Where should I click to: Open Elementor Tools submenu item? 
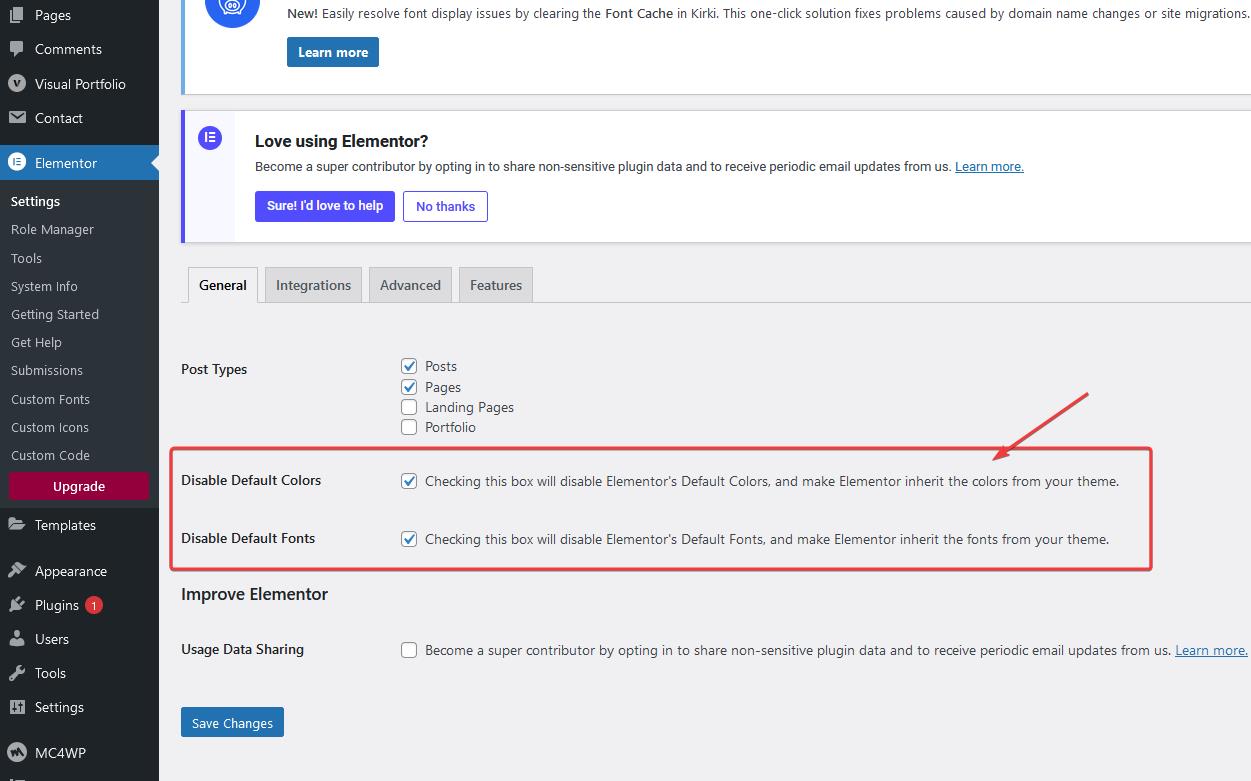(26, 258)
